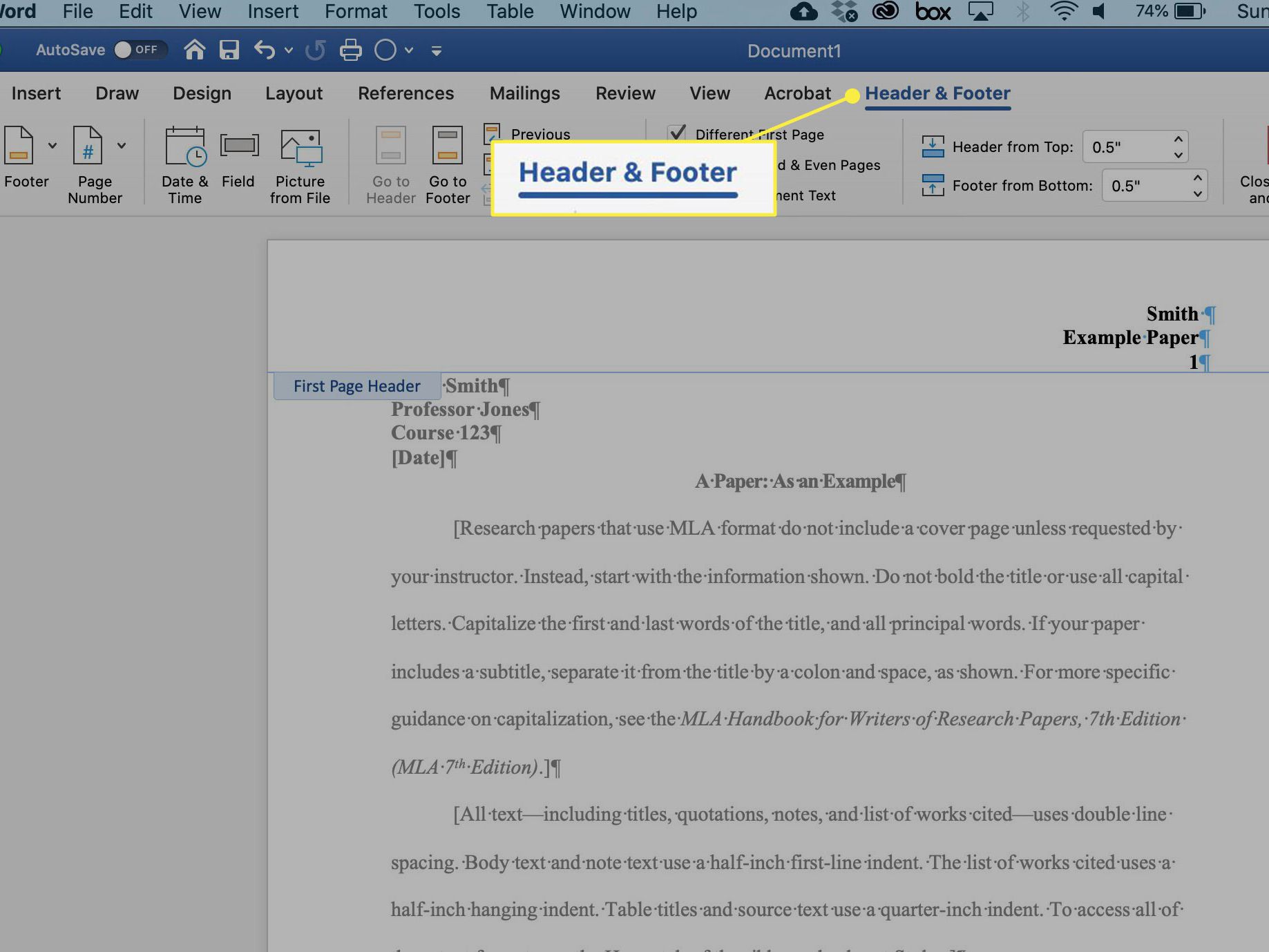
Task: Switch to the Draw tab
Action: point(117,93)
